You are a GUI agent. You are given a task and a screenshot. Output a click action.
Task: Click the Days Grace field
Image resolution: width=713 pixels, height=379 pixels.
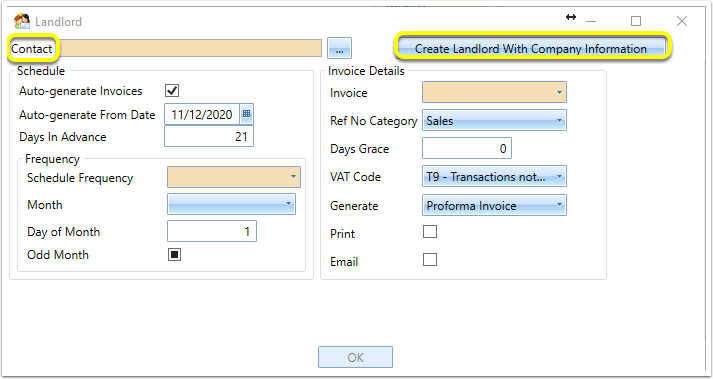point(467,148)
